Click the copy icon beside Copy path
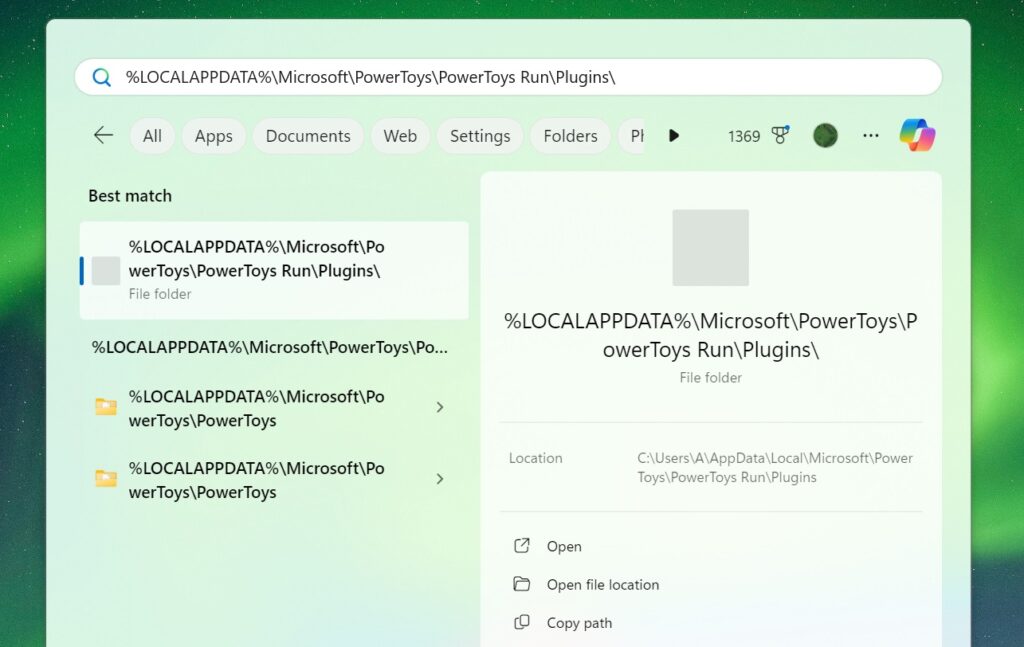This screenshot has height=647, width=1024. click(521, 622)
